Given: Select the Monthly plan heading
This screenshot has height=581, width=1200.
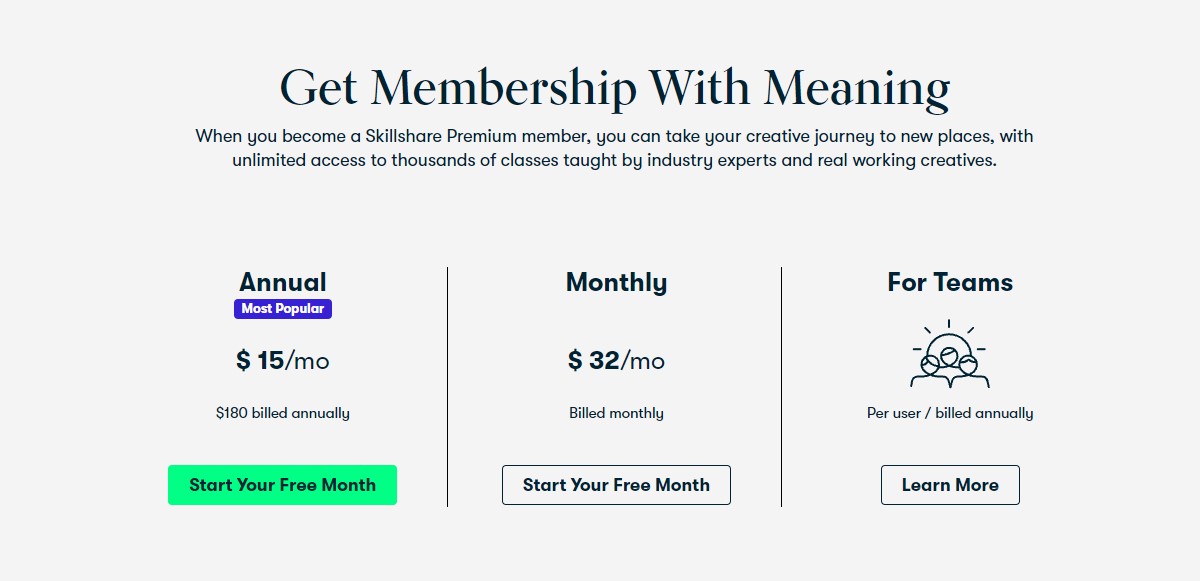Looking at the screenshot, I should point(616,282).
